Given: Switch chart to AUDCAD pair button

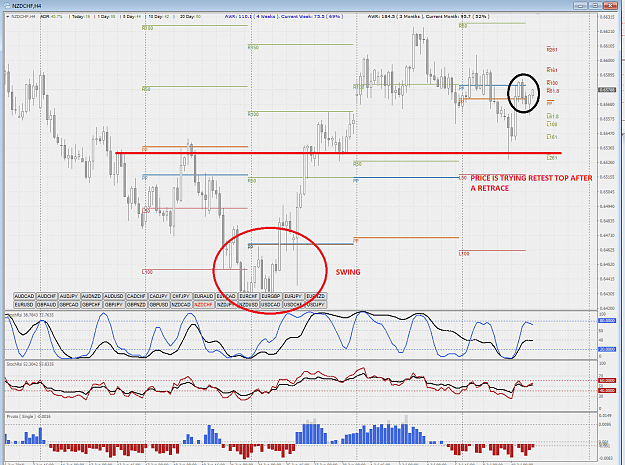Looking at the screenshot, I should pos(24,296).
